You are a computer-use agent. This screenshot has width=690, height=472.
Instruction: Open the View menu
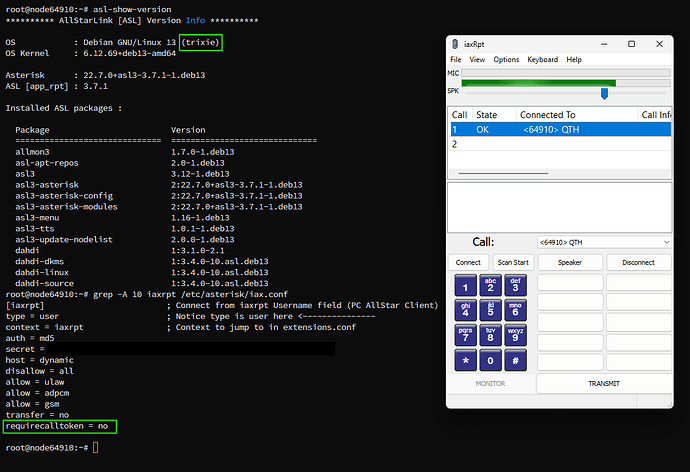(x=477, y=60)
